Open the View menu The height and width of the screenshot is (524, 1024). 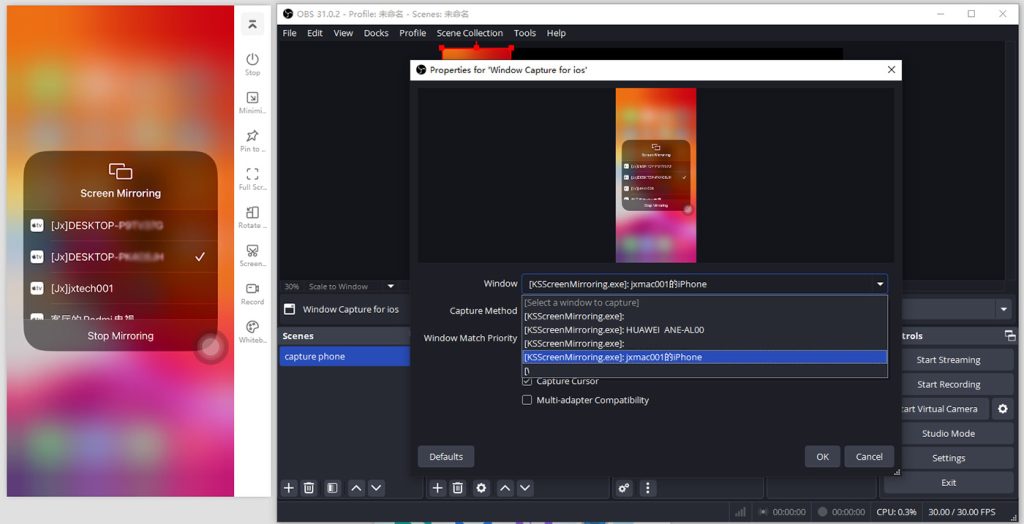click(x=344, y=33)
